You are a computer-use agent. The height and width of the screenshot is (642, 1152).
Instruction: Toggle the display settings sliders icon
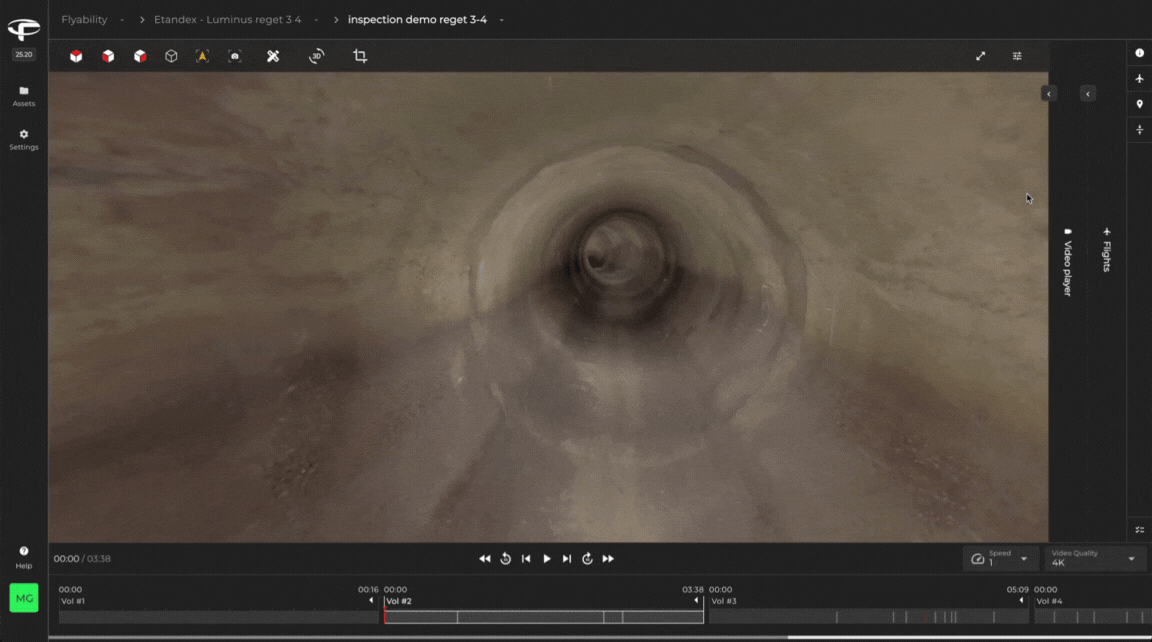(x=1017, y=56)
